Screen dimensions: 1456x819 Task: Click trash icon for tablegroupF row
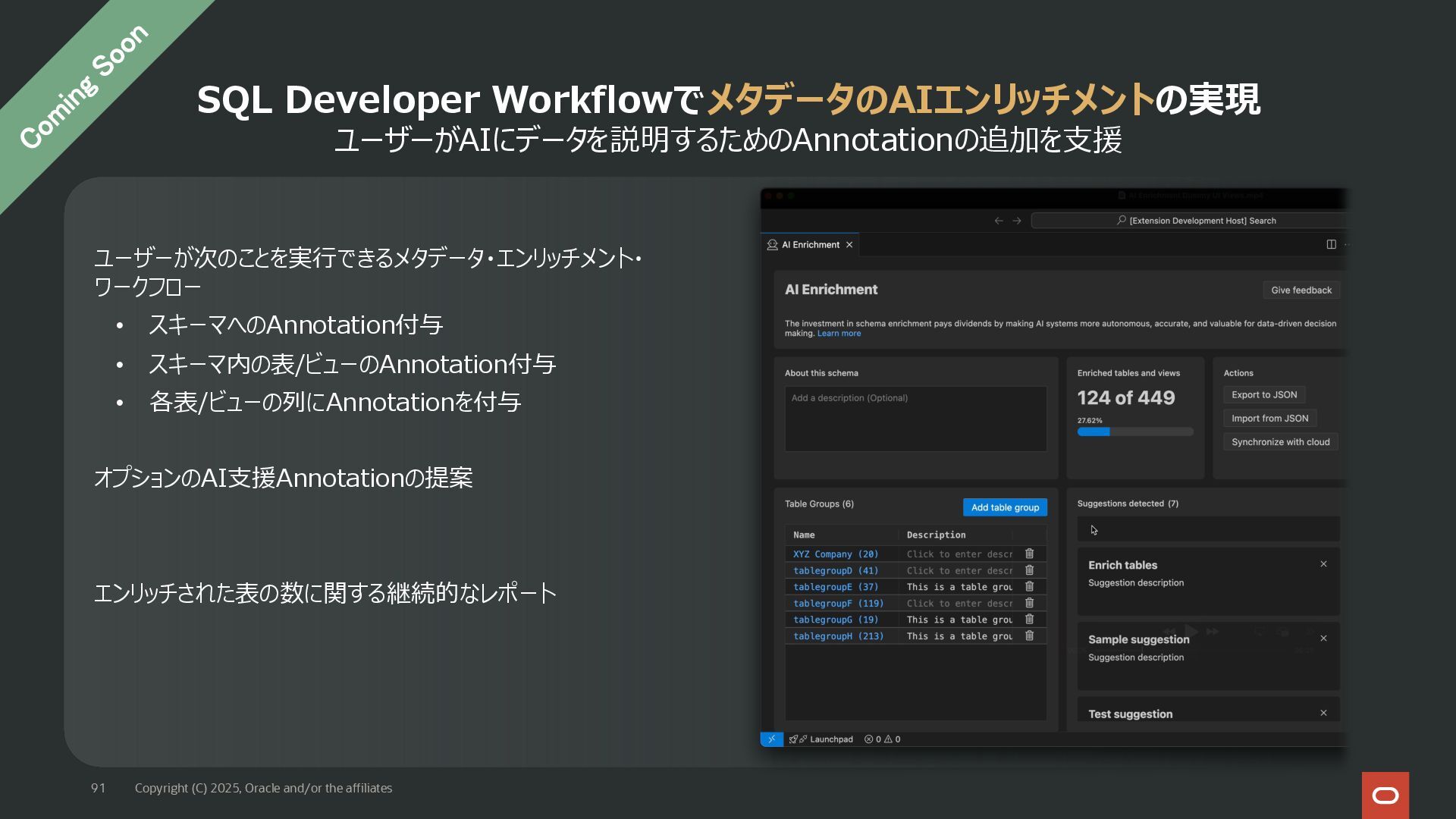(x=1029, y=603)
